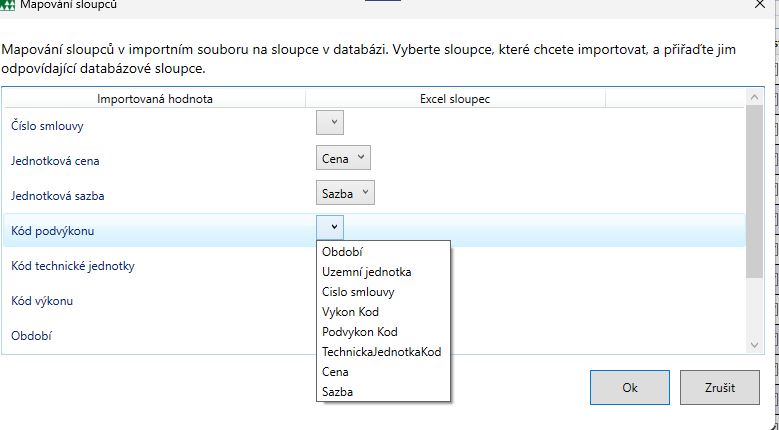This screenshot has height=430, width=779.
Task: Collapse the Kód podvýkonu dropdown
Action: point(330,227)
